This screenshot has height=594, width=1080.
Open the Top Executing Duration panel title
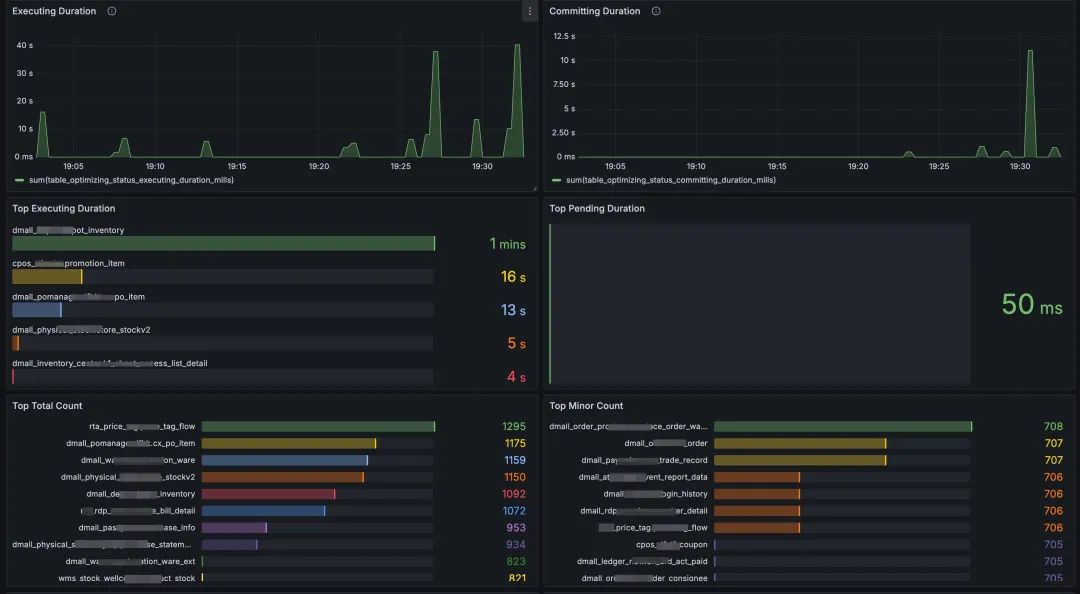point(63,208)
